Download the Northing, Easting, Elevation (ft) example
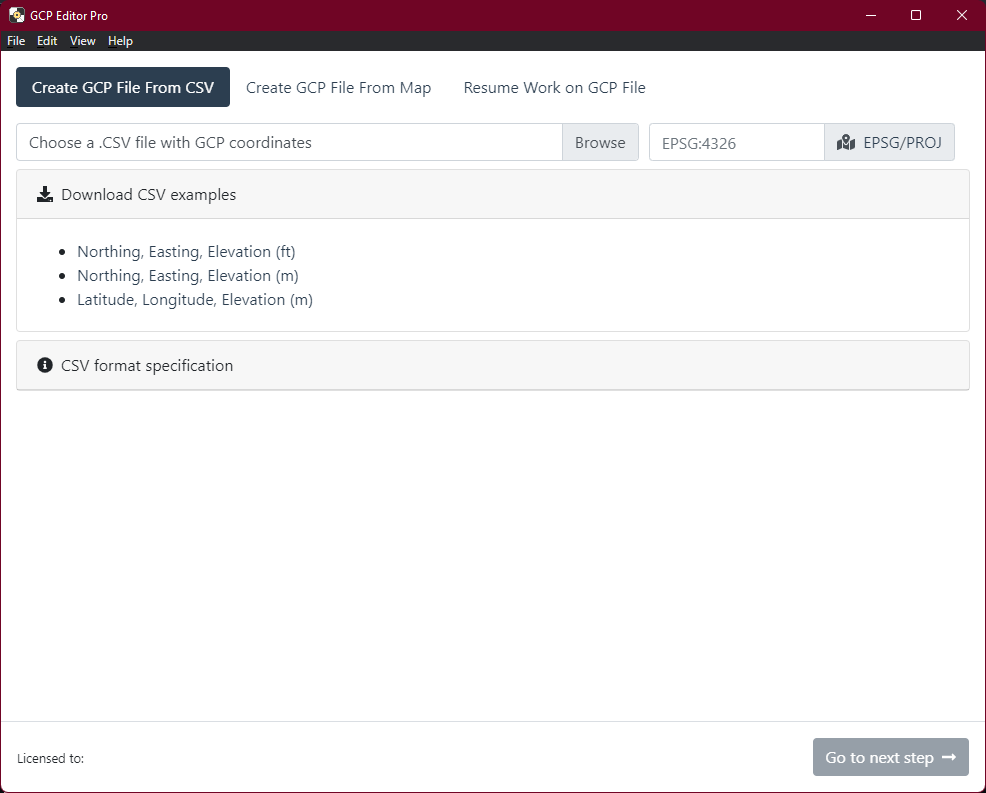 [186, 251]
